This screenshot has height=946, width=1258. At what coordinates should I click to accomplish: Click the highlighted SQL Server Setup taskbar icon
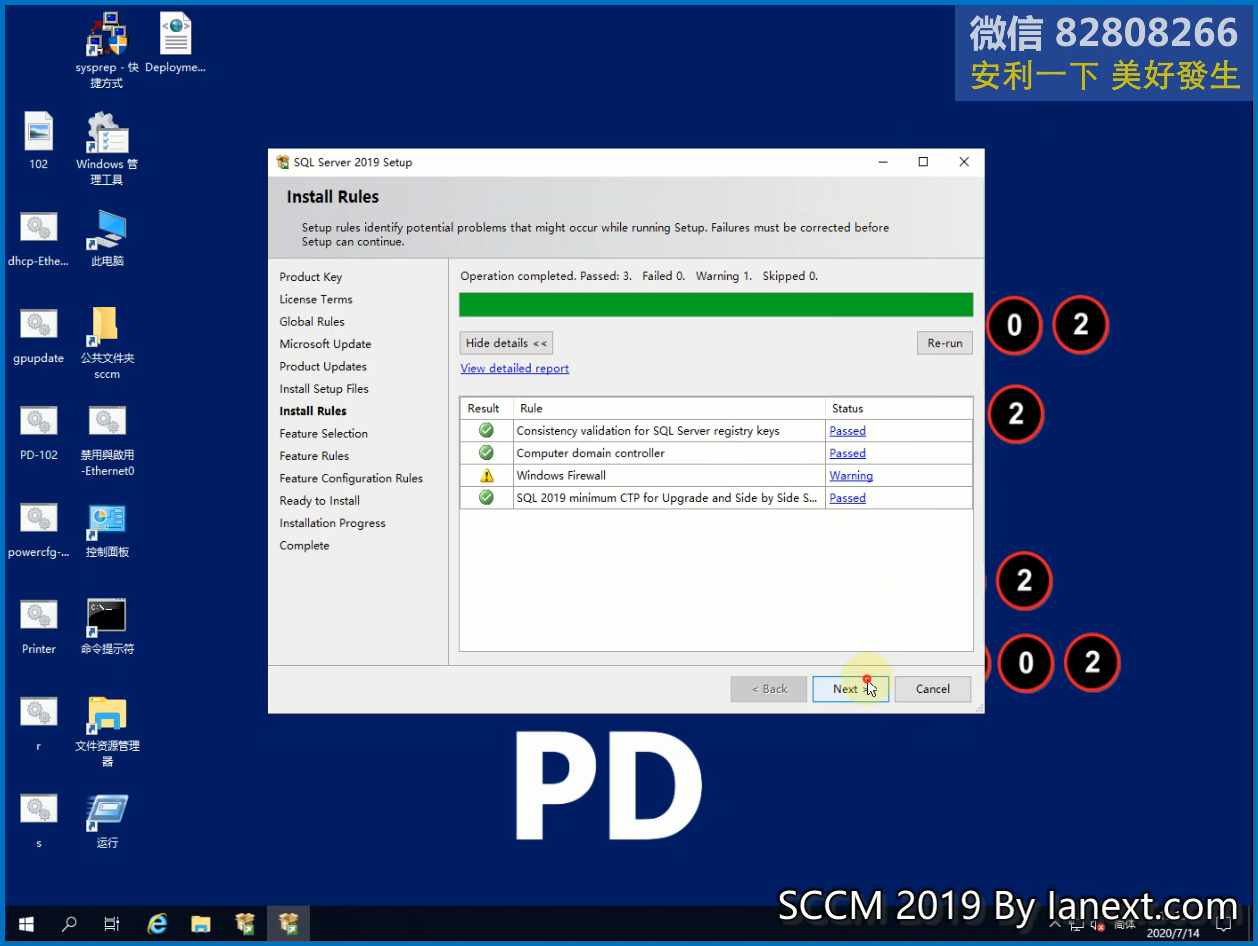point(289,924)
